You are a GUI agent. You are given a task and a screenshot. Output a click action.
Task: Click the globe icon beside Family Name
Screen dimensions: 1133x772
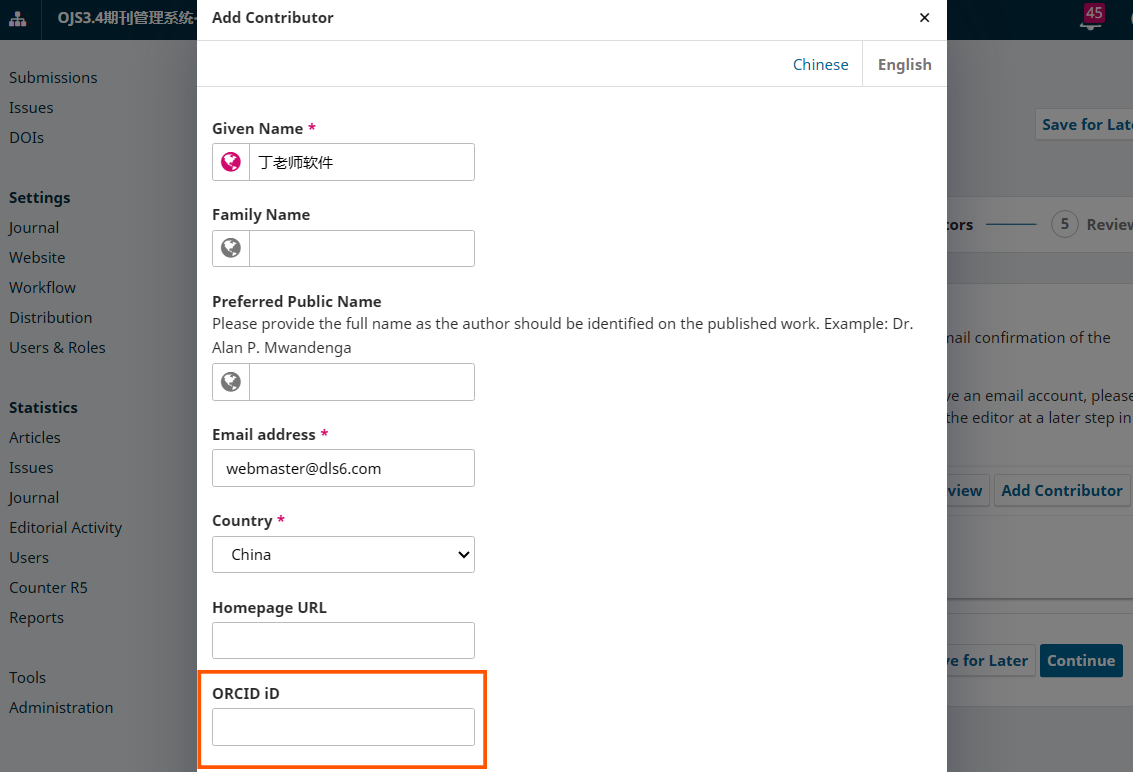(231, 248)
